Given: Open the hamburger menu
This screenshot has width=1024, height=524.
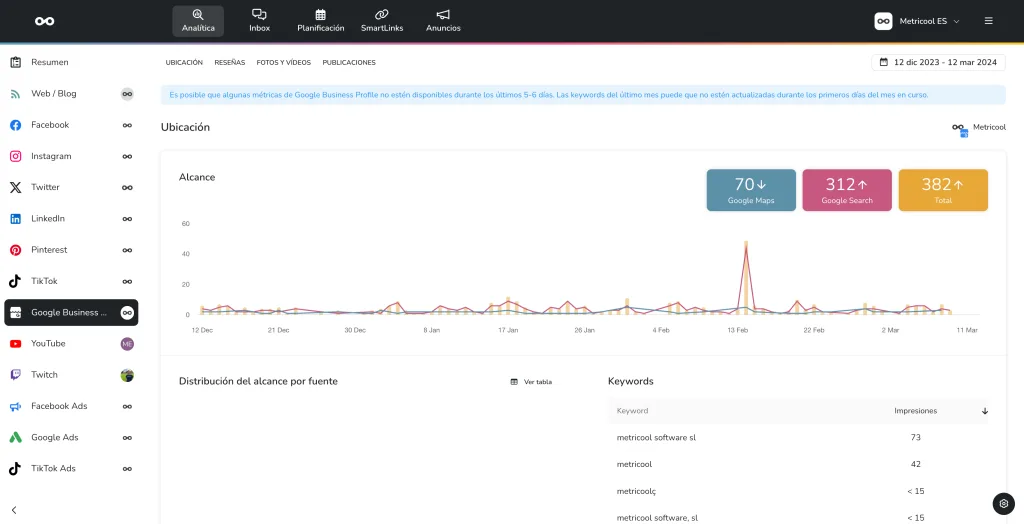Looking at the screenshot, I should pyautogui.click(x=989, y=21).
